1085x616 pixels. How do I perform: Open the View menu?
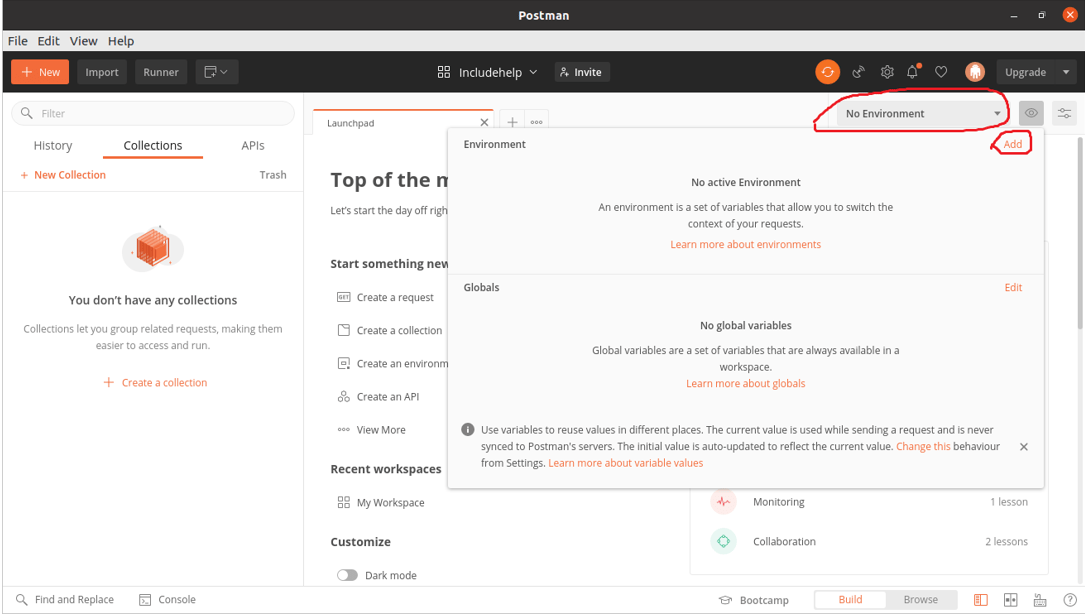click(x=83, y=41)
